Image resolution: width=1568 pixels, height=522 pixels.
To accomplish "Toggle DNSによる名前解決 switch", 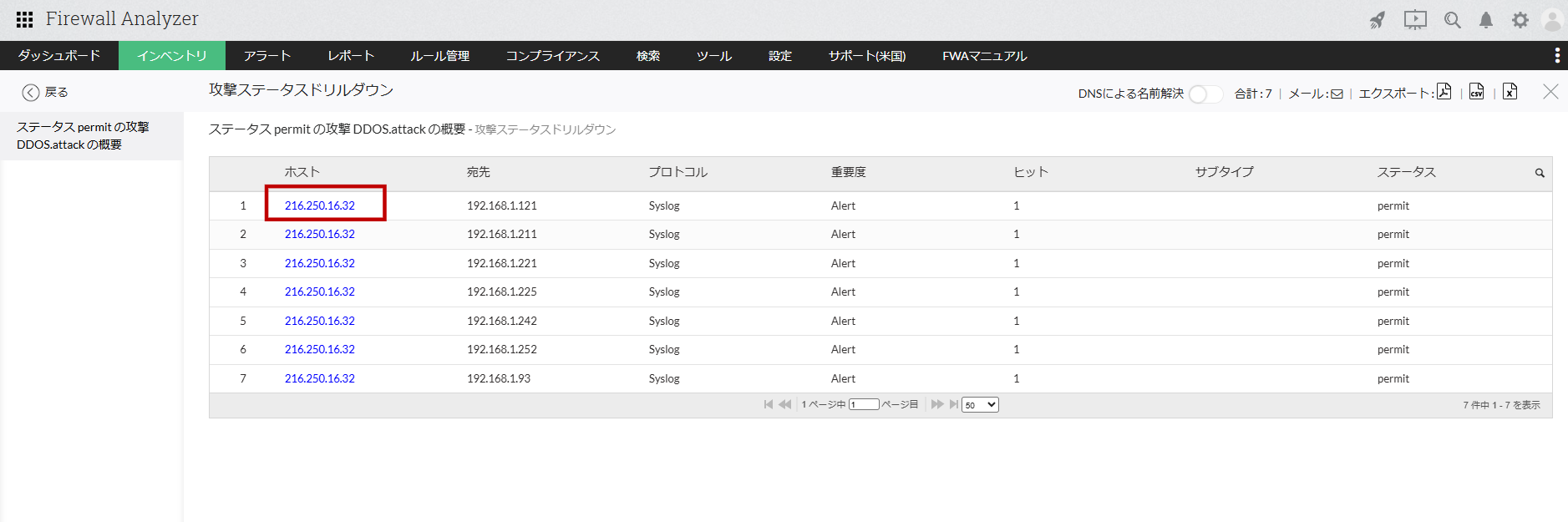I will tap(1205, 94).
